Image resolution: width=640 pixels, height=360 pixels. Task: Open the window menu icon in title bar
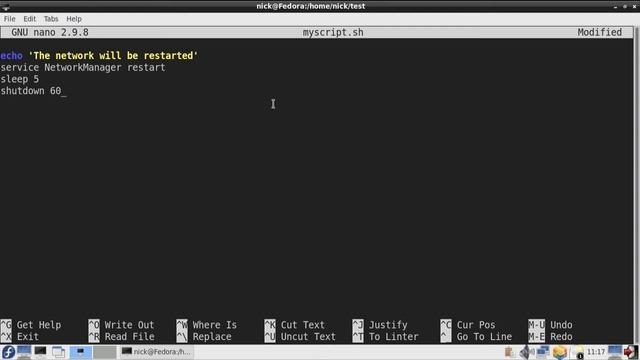tap(6, 6)
